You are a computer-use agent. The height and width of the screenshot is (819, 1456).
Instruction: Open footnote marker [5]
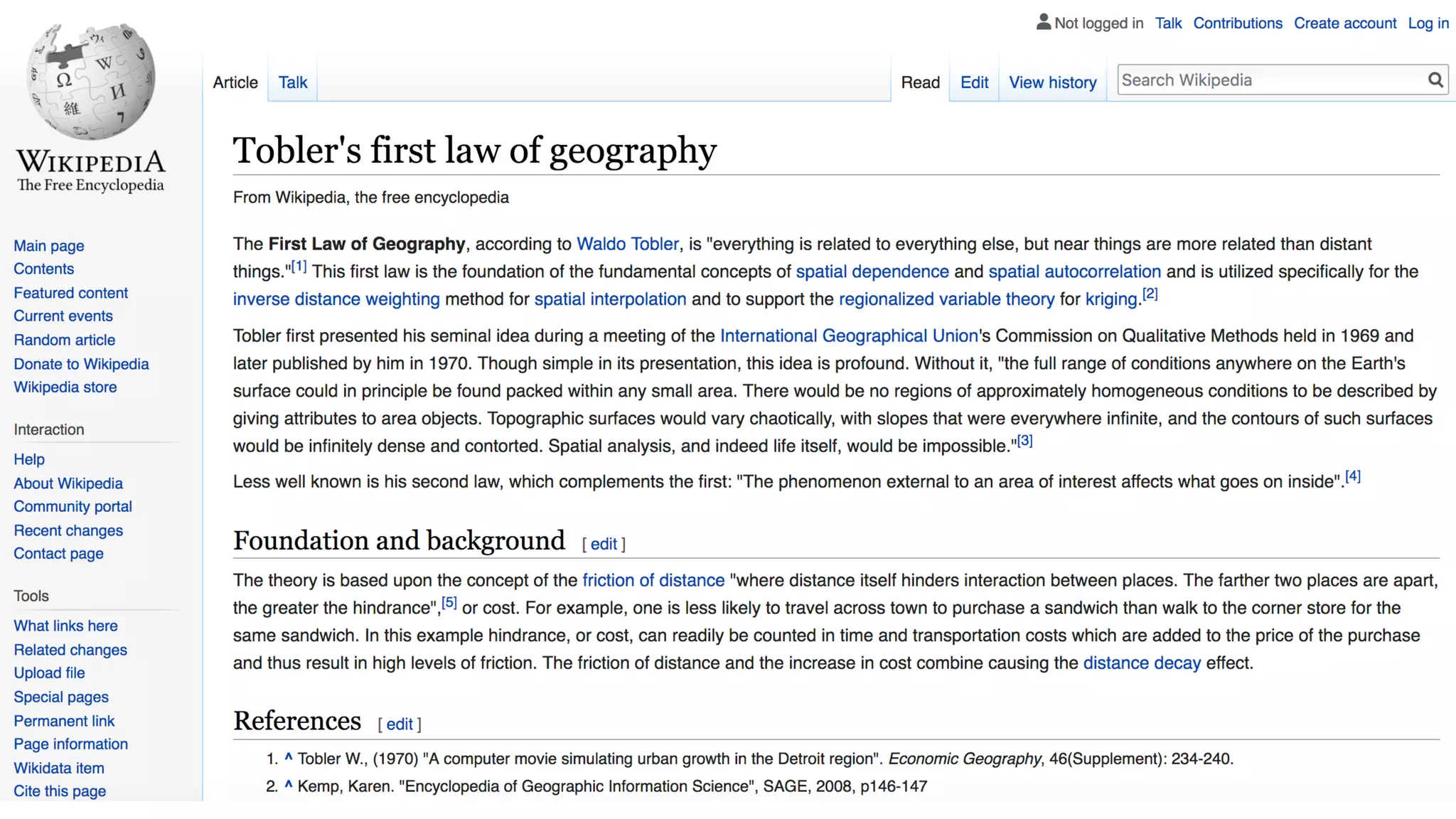(449, 603)
